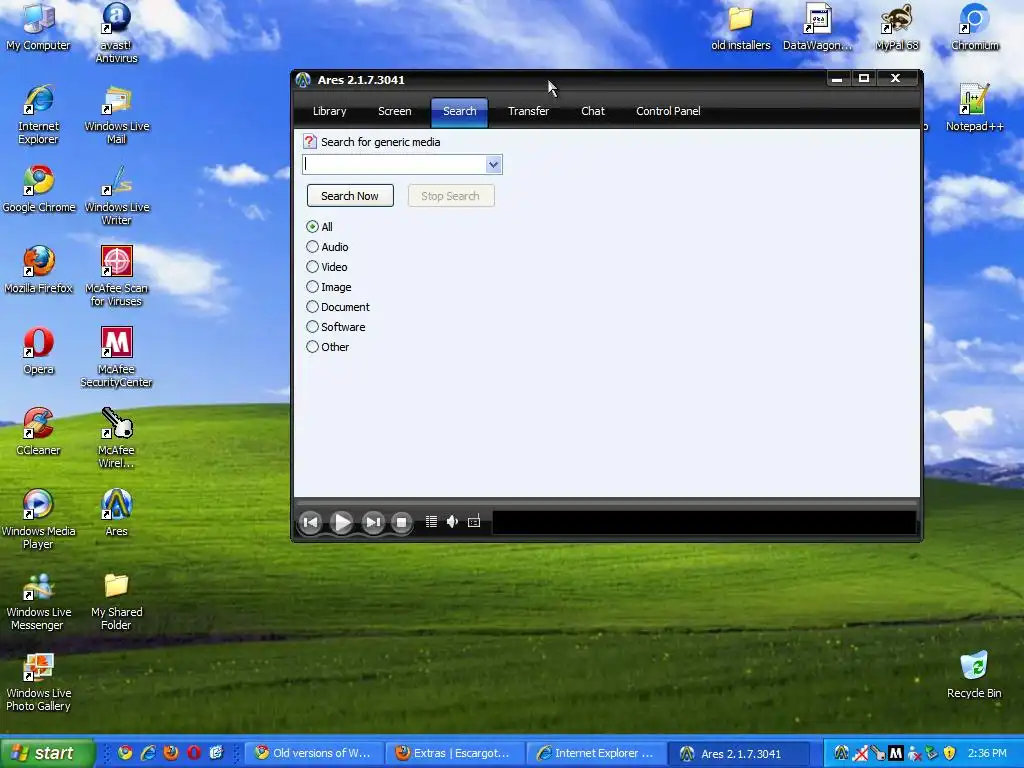Viewport: 1024px width, 768px height.
Task: Open the playlist icon in Ares player bar
Action: click(x=431, y=522)
